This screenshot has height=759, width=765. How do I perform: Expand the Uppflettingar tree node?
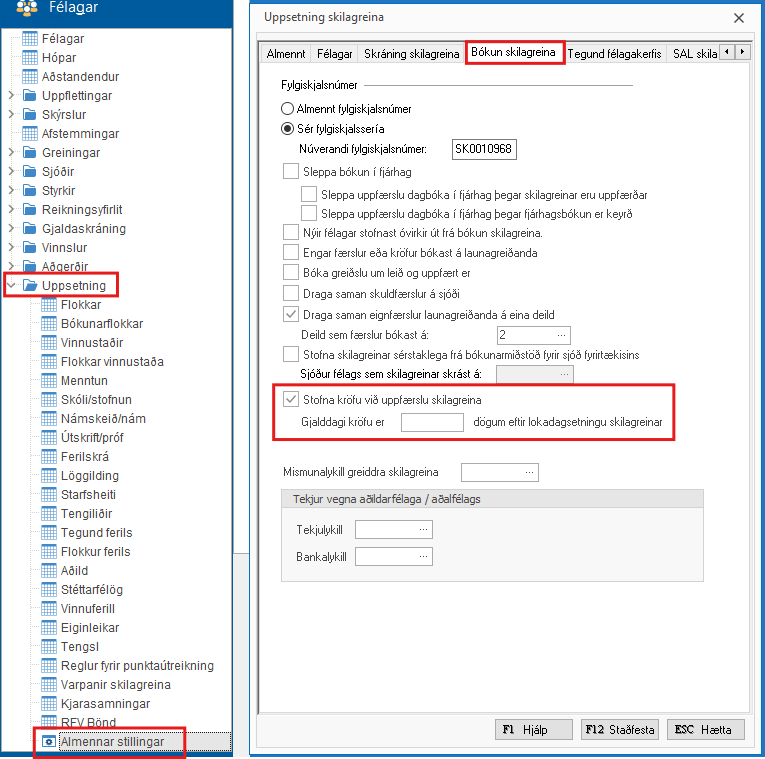[11, 96]
